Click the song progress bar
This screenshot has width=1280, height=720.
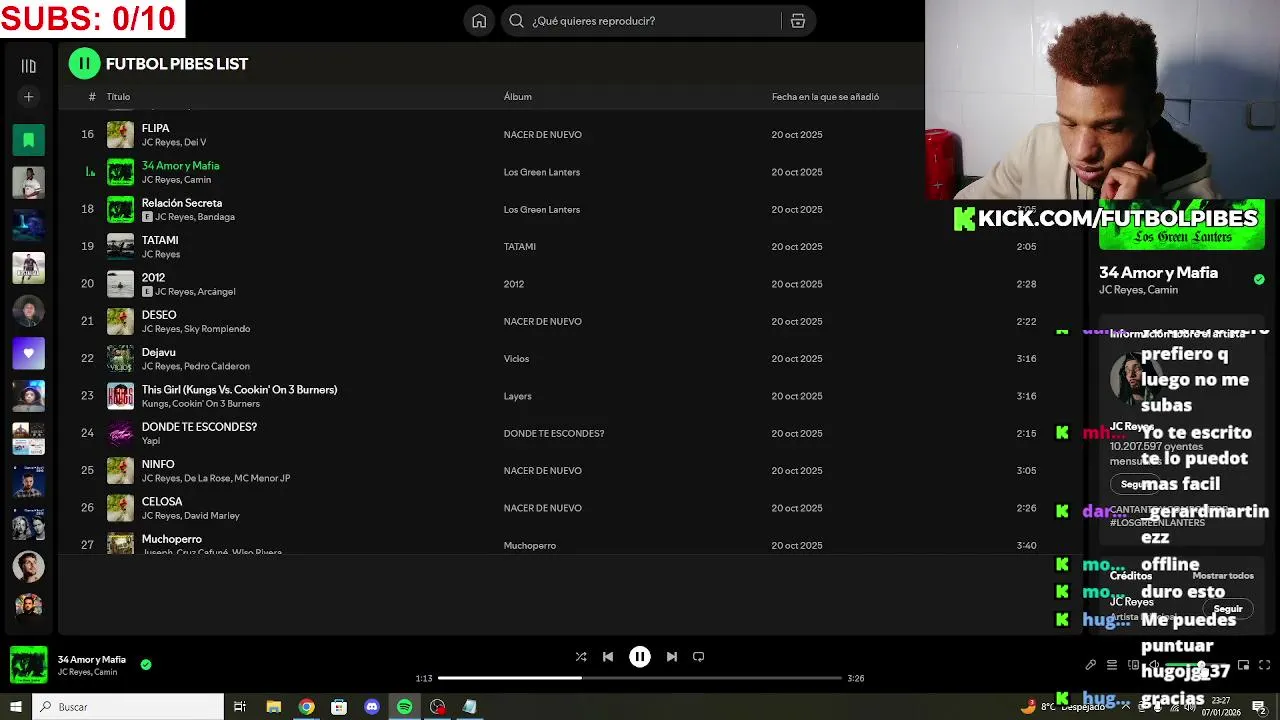[640, 678]
